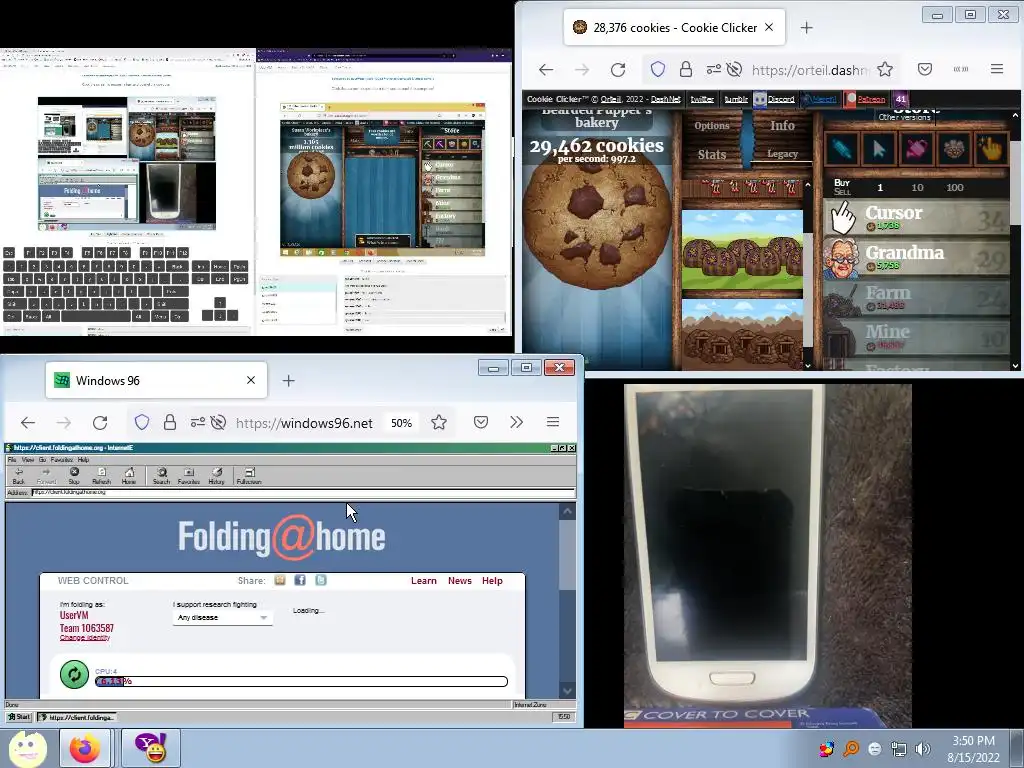1024x768 pixels.
Task: Click the History toolbar button in InternetE
Action: coord(216,475)
